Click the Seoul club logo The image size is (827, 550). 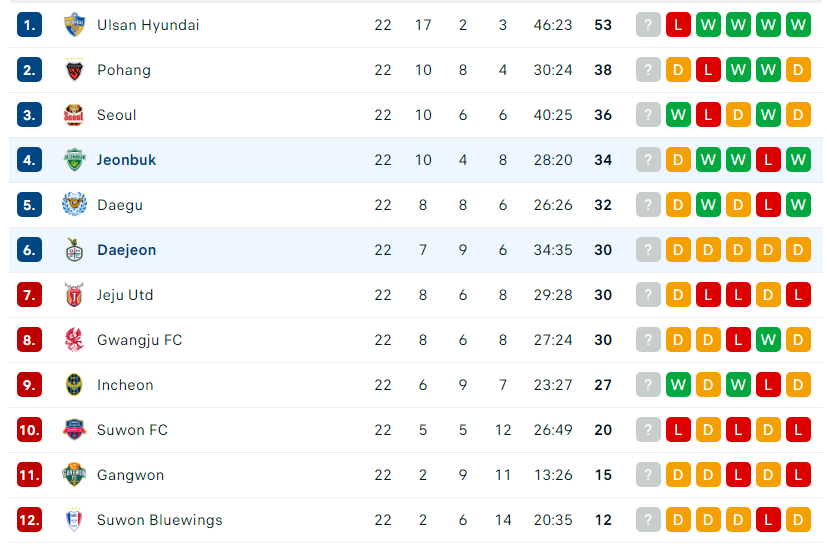pos(74,115)
